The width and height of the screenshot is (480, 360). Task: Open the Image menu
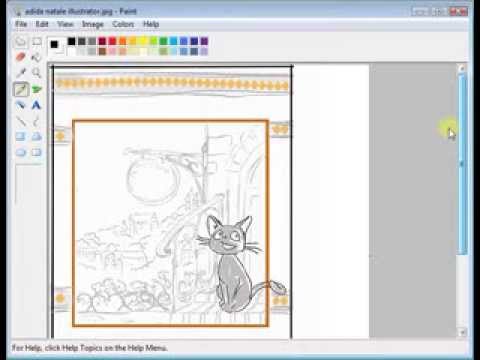tap(93, 24)
